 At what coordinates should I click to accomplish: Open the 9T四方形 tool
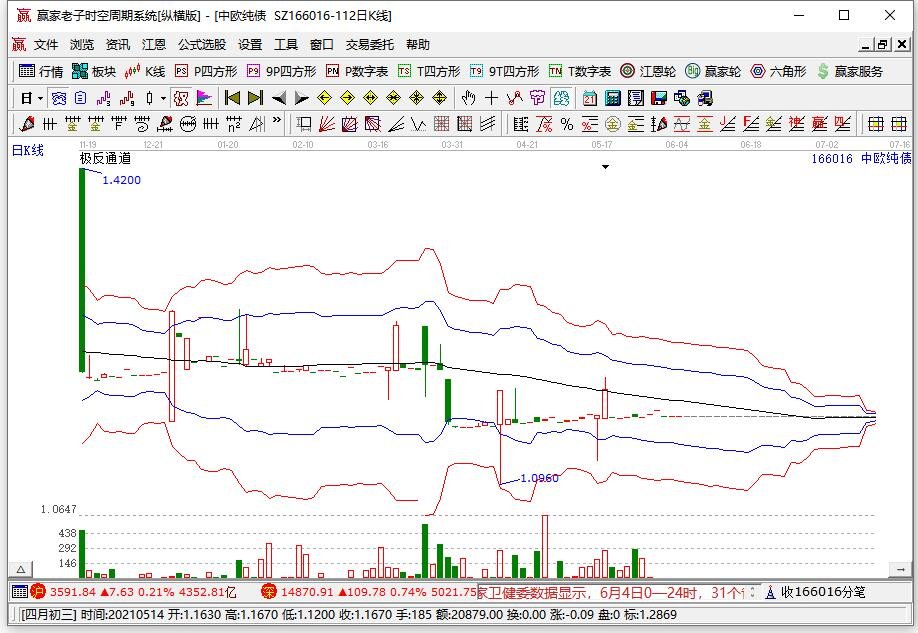pos(504,71)
